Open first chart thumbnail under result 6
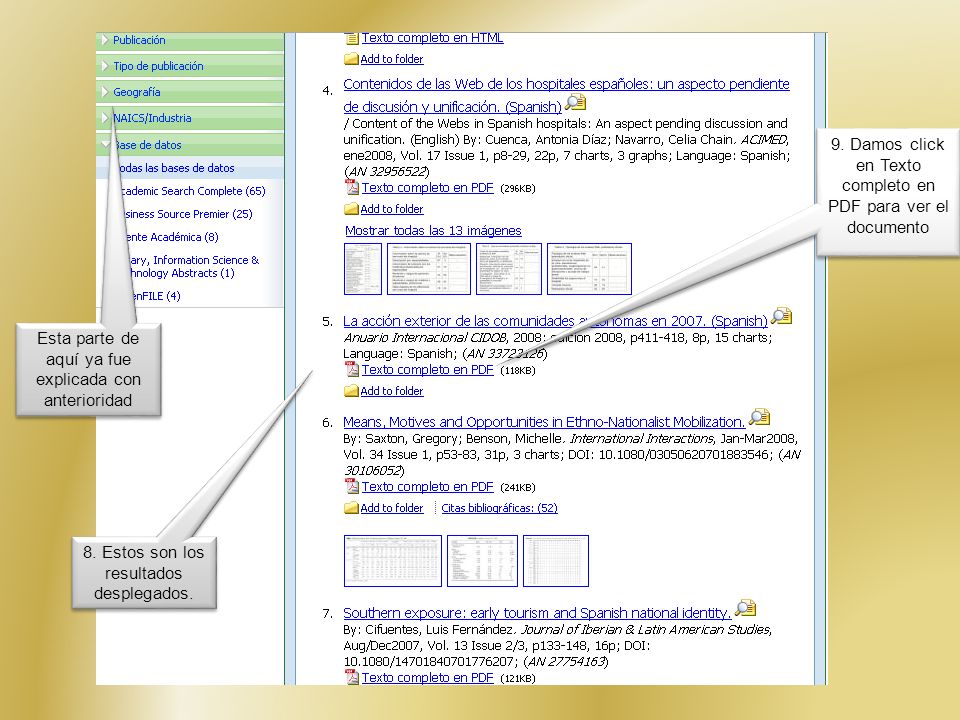The image size is (960, 720). (393, 561)
